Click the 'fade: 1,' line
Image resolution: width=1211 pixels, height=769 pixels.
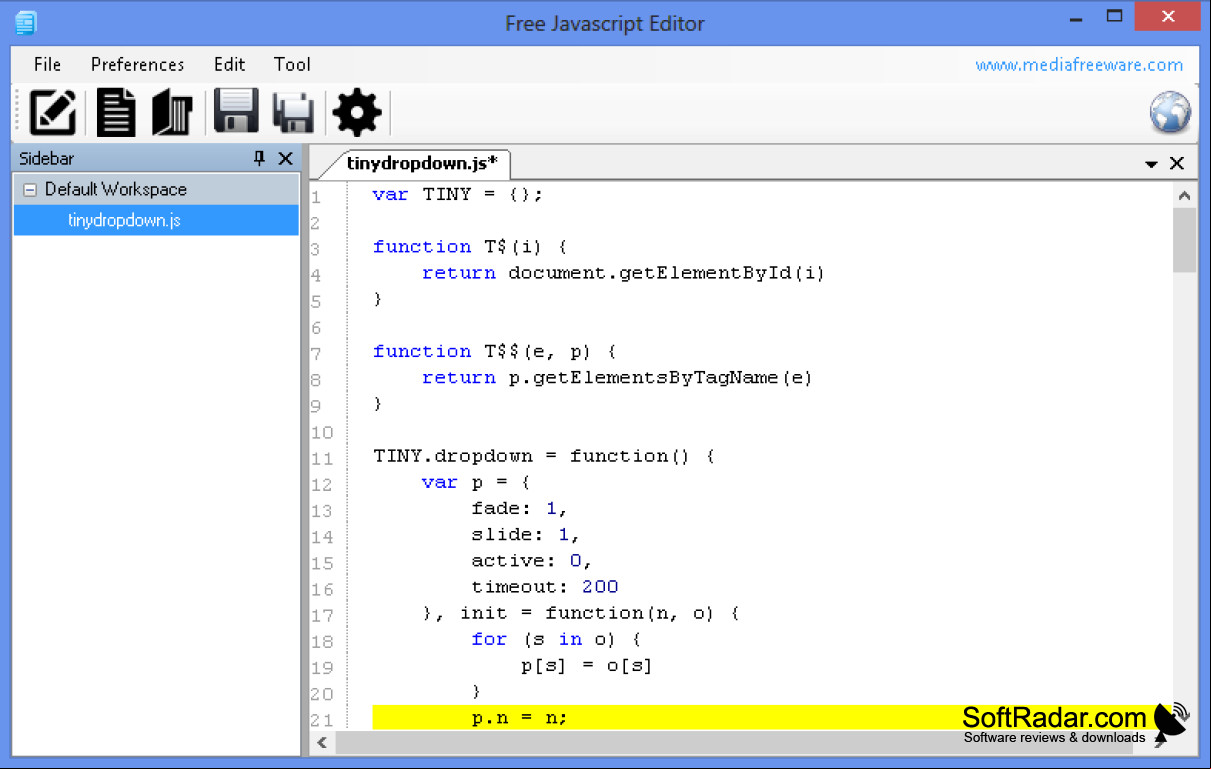tap(520, 508)
